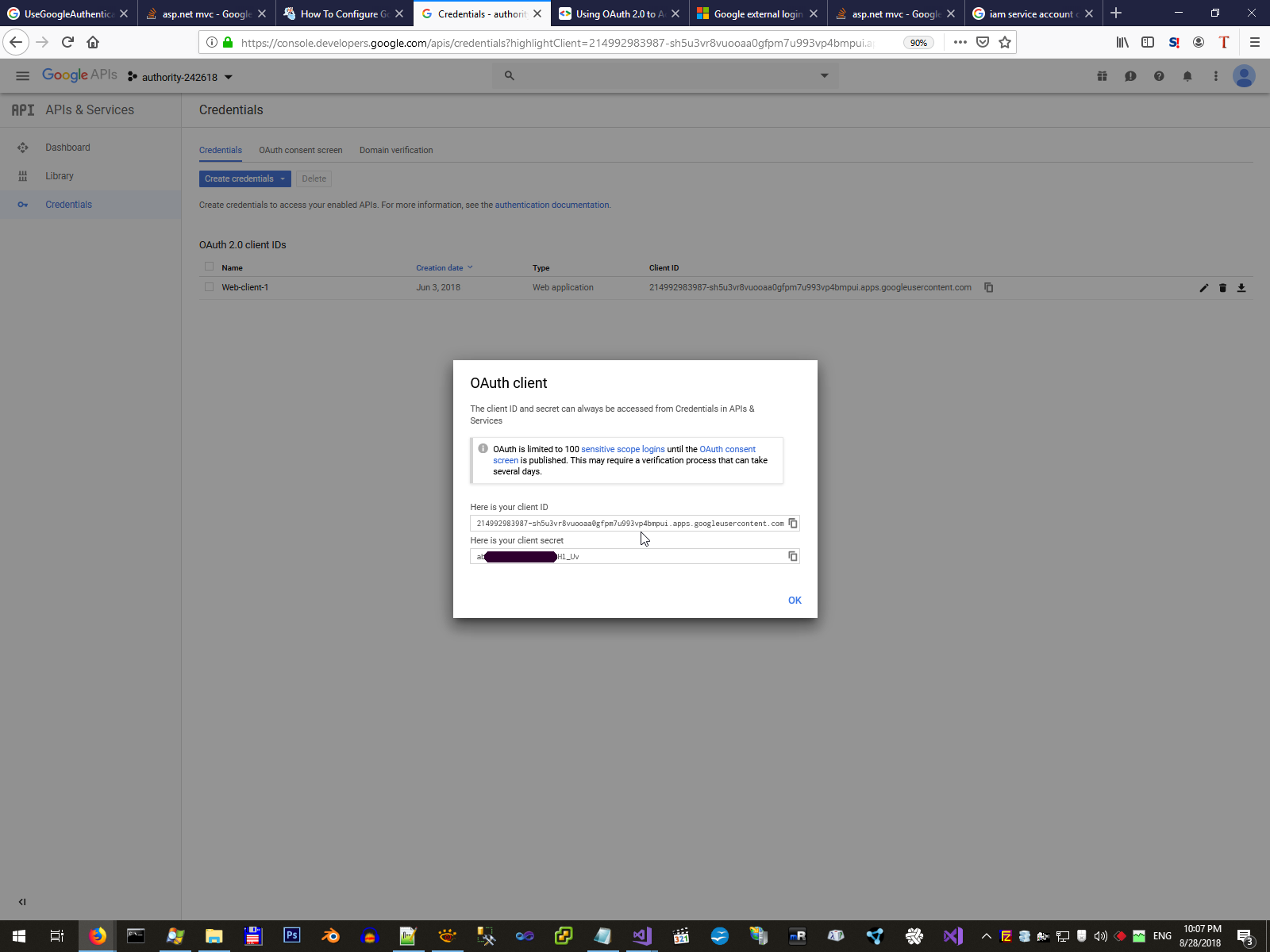1270x952 pixels.
Task: Tick the Web-client-1 row checkbox
Action: (209, 287)
